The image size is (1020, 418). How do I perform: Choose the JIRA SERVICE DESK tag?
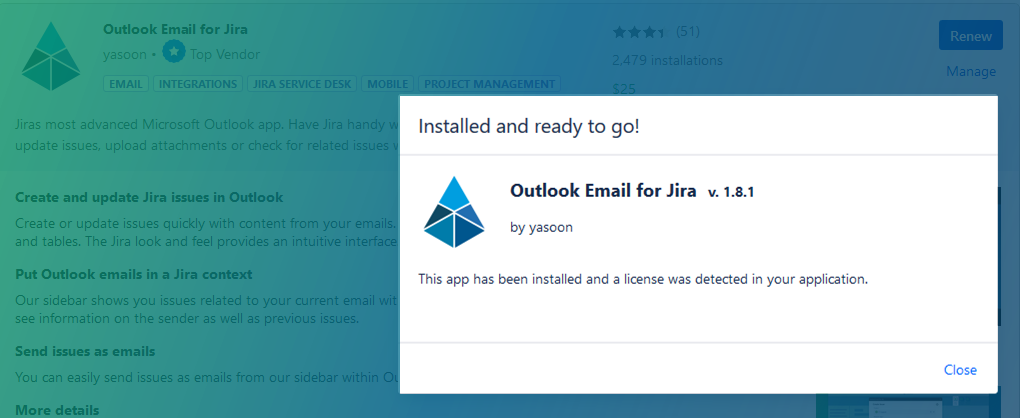click(301, 84)
